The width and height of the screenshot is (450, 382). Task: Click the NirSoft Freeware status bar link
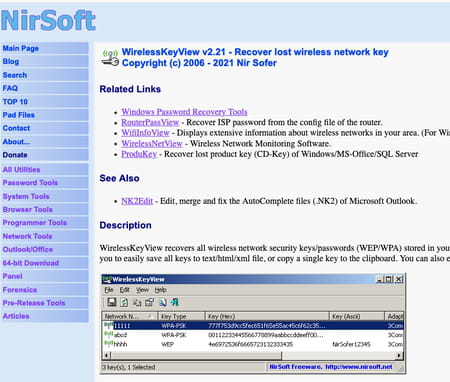[x=331, y=367]
